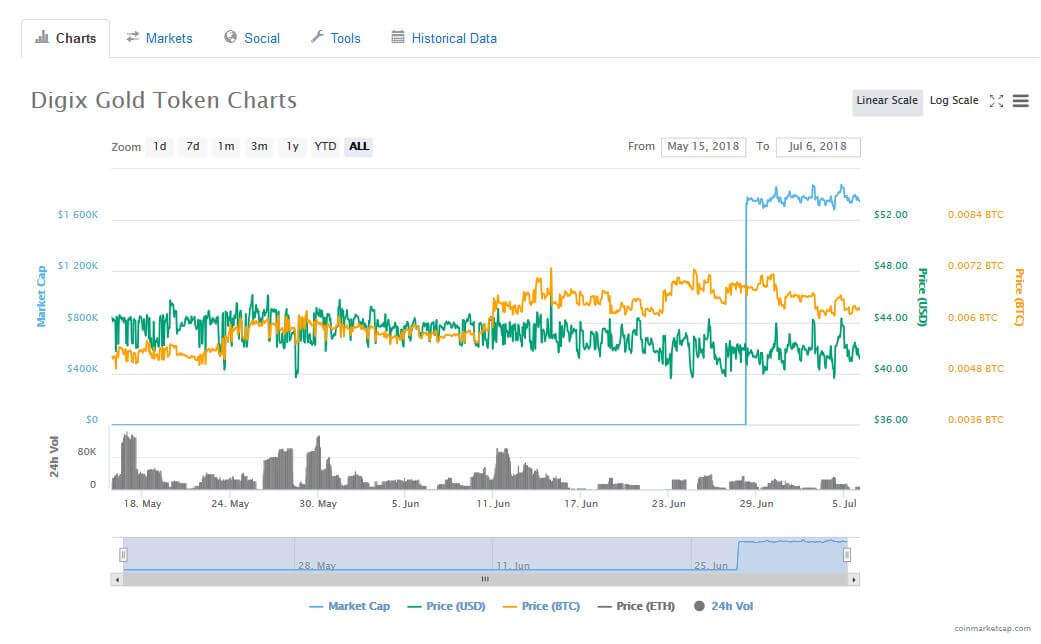Click the Tools tab wrench icon
The width and height of the screenshot is (1041, 644).
pos(317,37)
